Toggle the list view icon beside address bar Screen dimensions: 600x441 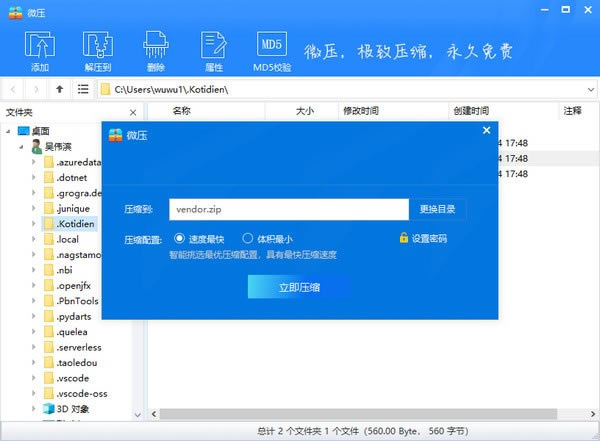[83, 89]
